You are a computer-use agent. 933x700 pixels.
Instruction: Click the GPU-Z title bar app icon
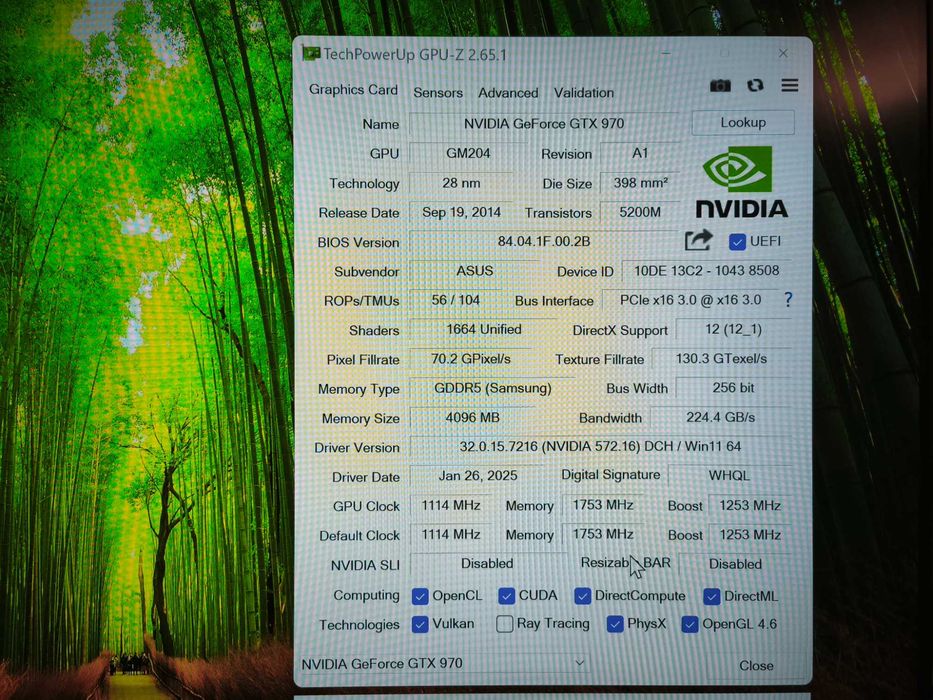point(311,54)
